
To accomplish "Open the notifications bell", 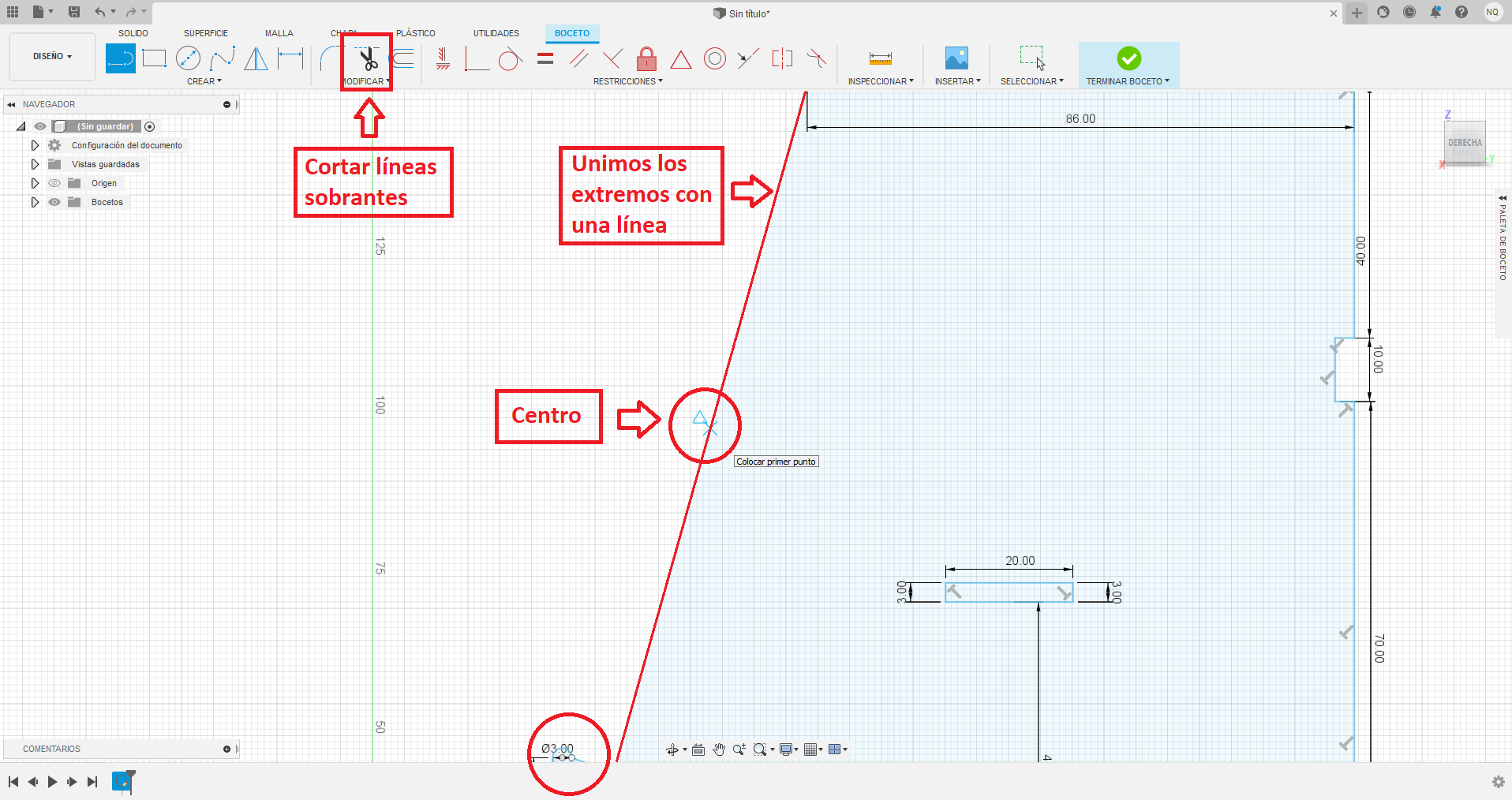I will (1435, 12).
